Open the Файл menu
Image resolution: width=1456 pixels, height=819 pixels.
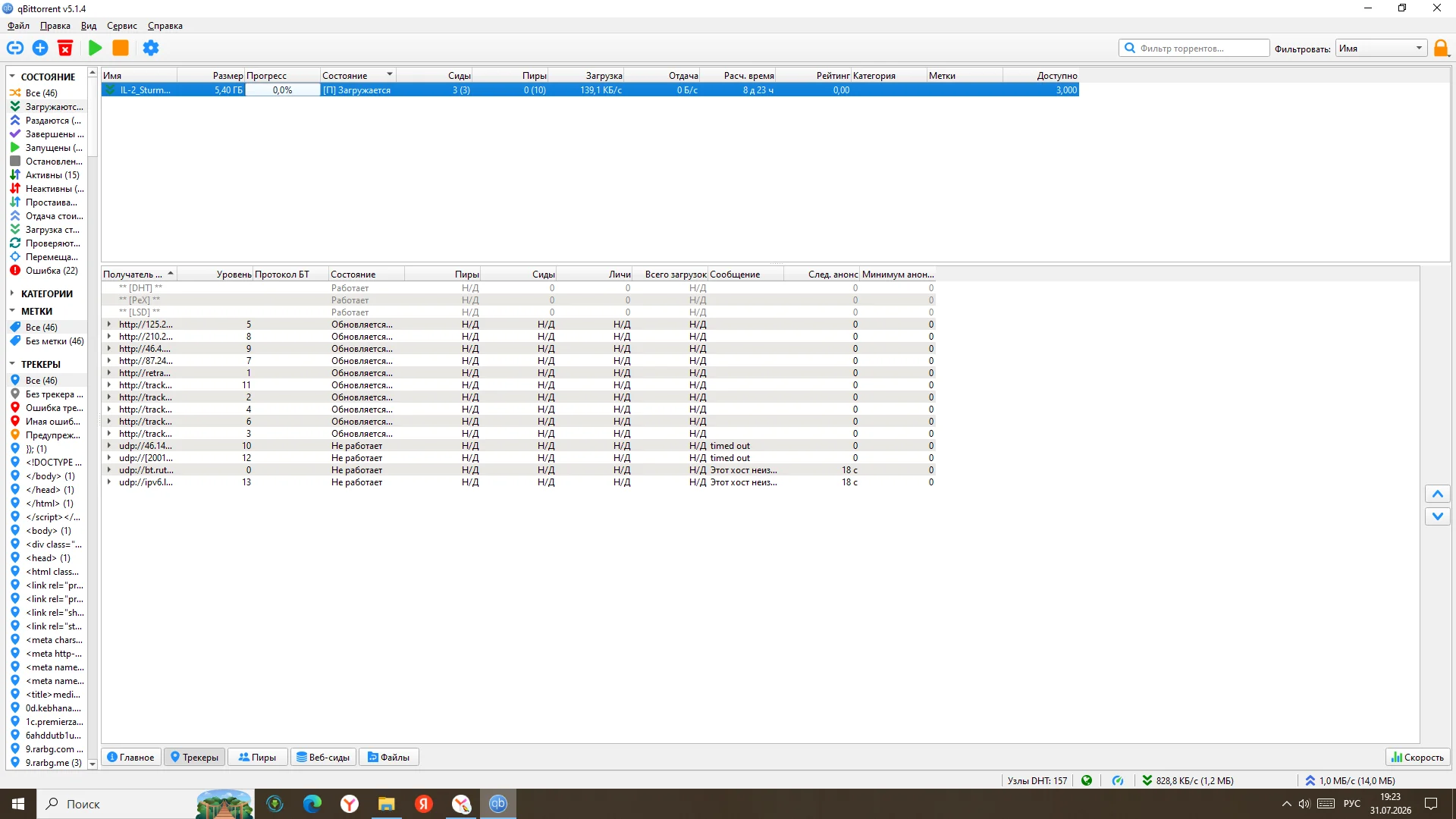click(19, 26)
